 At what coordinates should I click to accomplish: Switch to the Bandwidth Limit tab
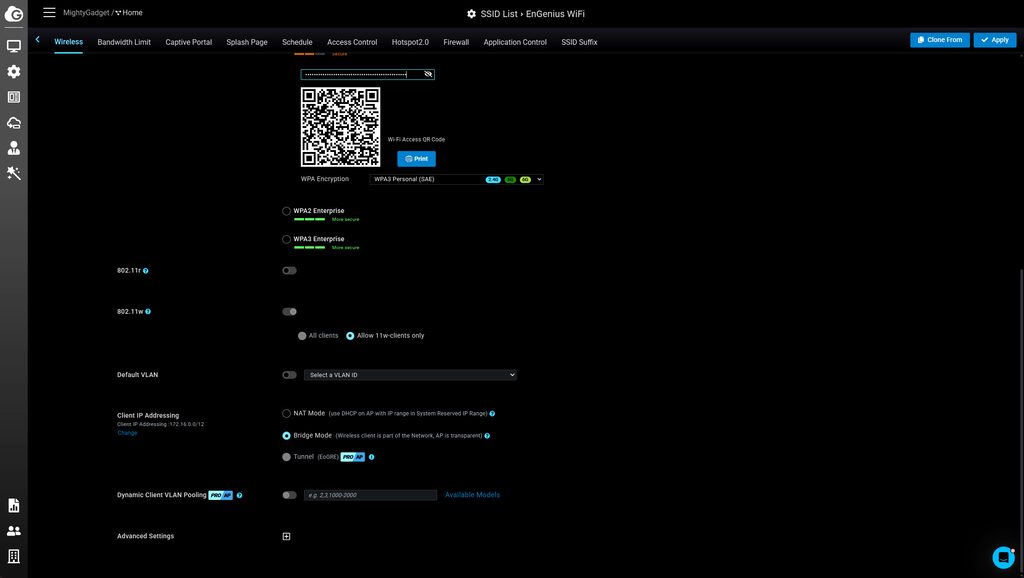[124, 42]
